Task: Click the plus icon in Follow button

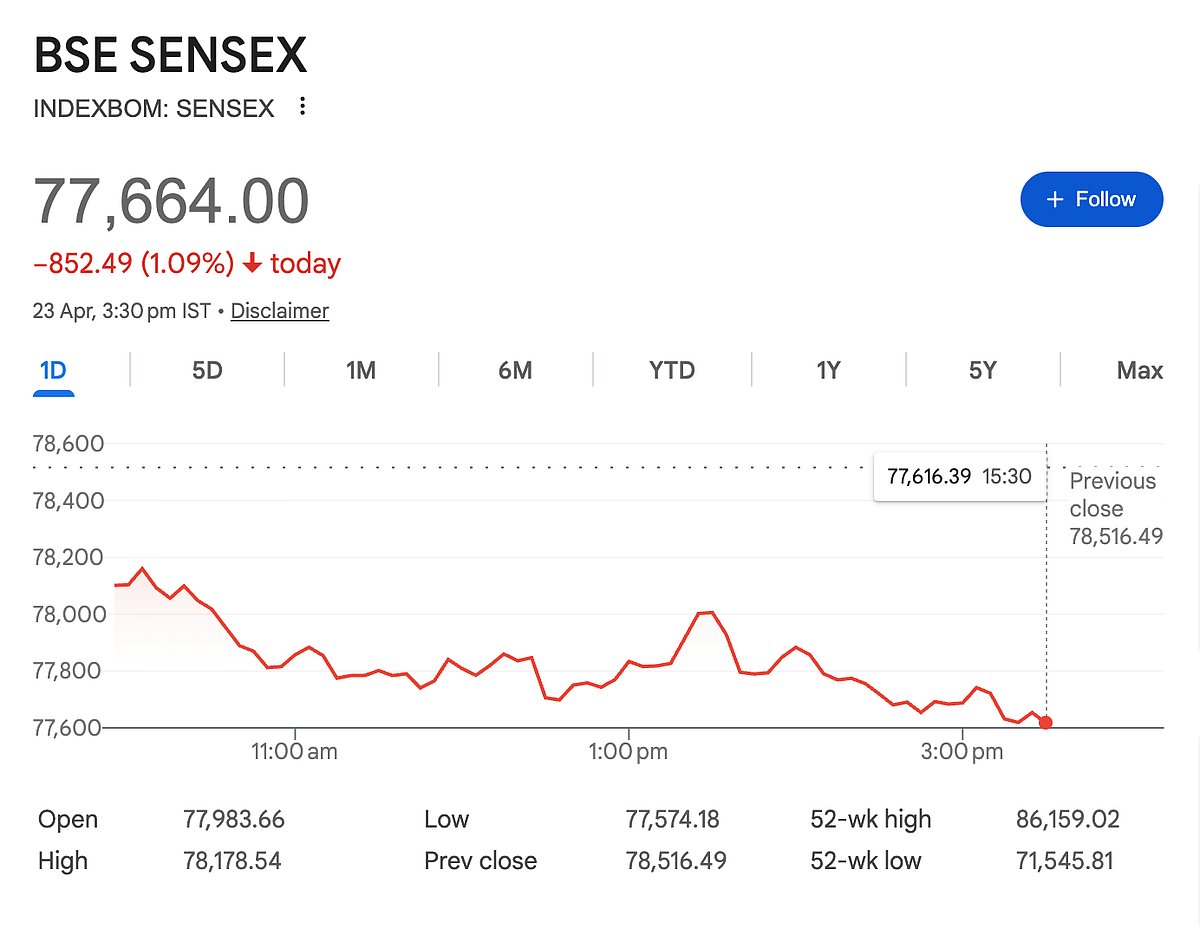Action: coord(1054,200)
